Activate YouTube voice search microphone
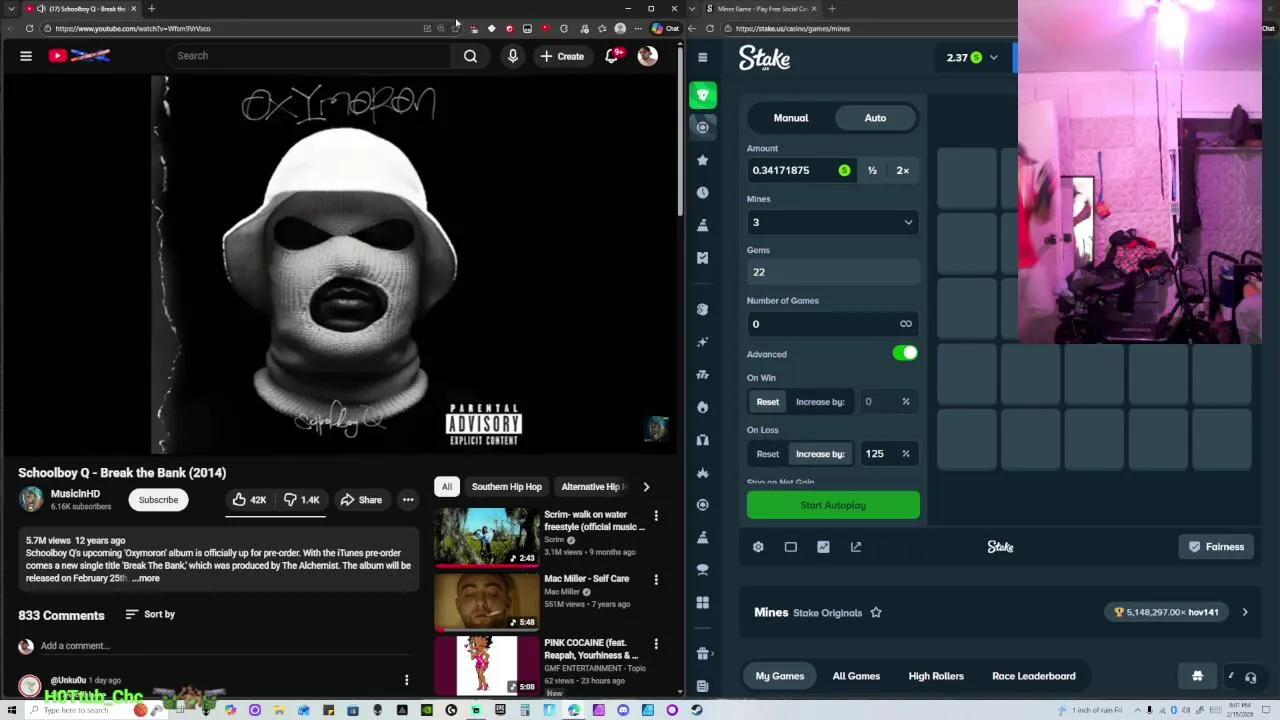Image resolution: width=1280 pixels, height=720 pixels. [x=512, y=56]
